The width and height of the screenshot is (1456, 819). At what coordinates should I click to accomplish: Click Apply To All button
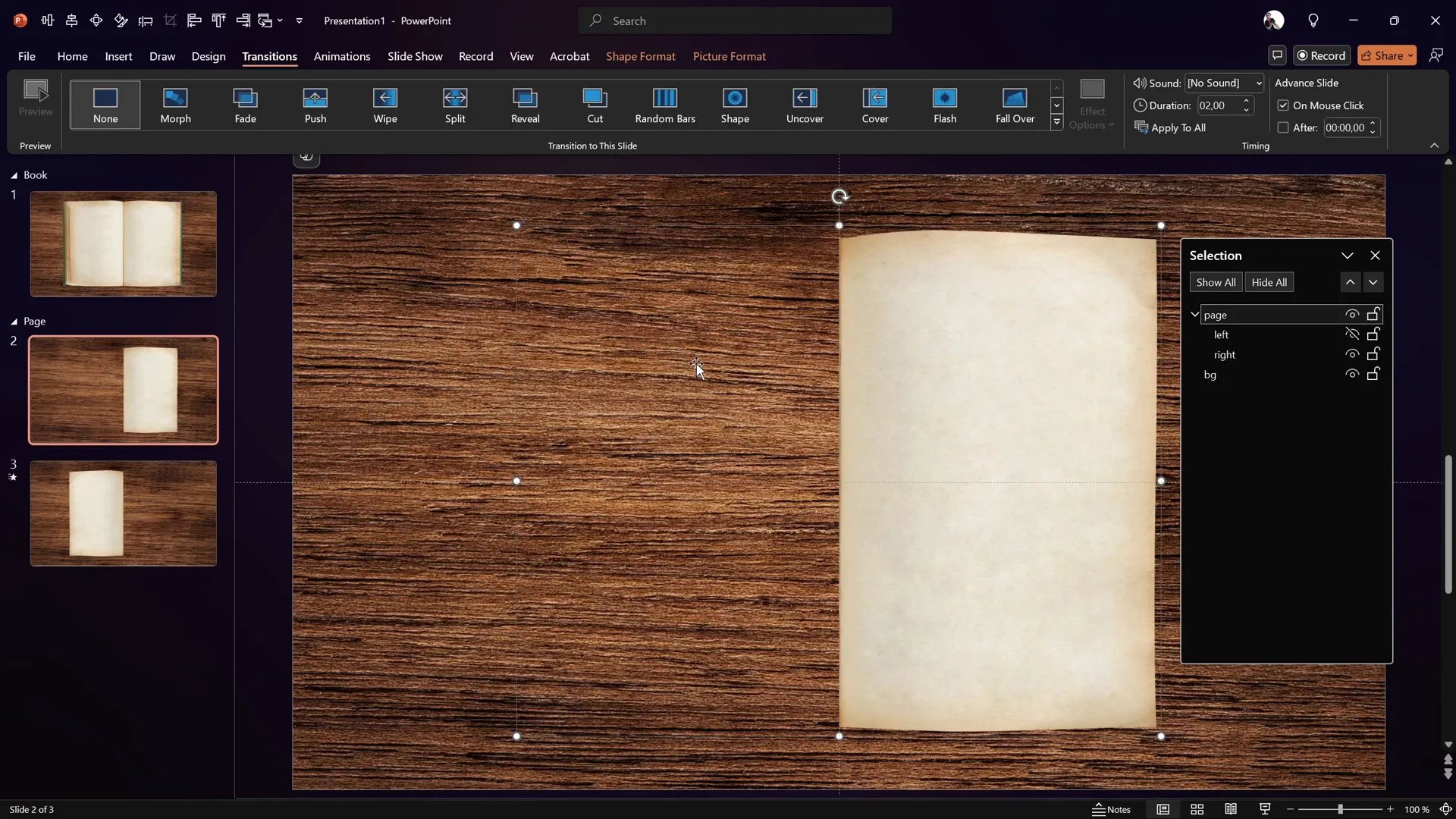(1170, 127)
